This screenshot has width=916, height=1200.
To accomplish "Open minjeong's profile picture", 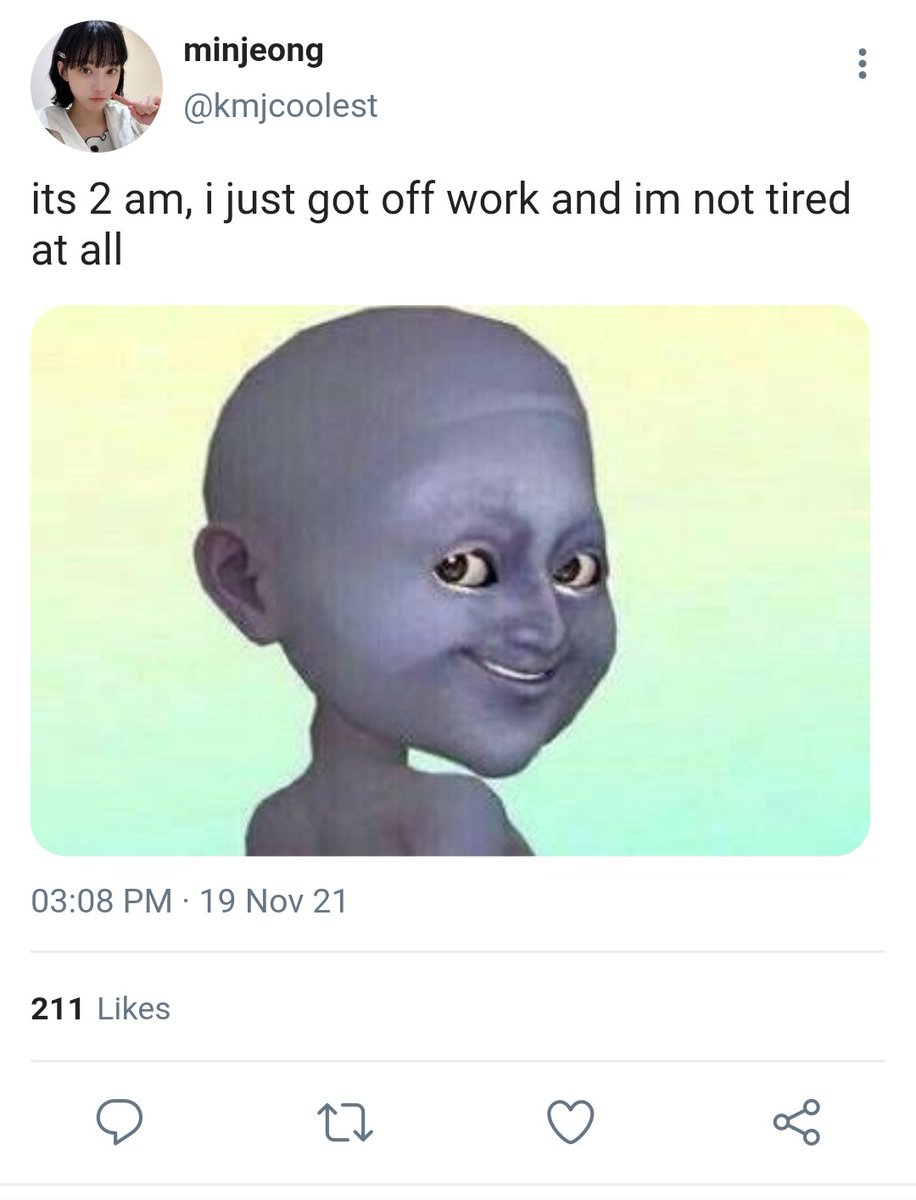I will (96, 86).
